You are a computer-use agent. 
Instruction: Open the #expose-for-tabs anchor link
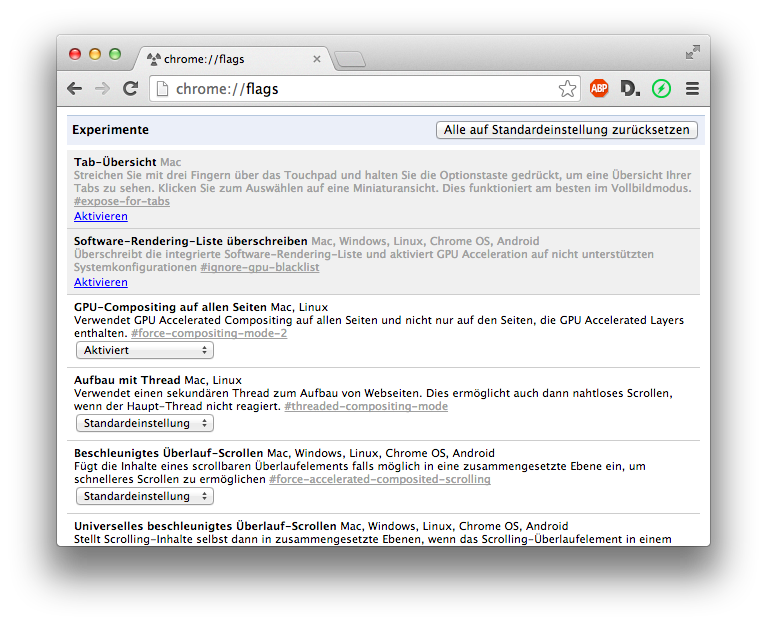(122, 201)
